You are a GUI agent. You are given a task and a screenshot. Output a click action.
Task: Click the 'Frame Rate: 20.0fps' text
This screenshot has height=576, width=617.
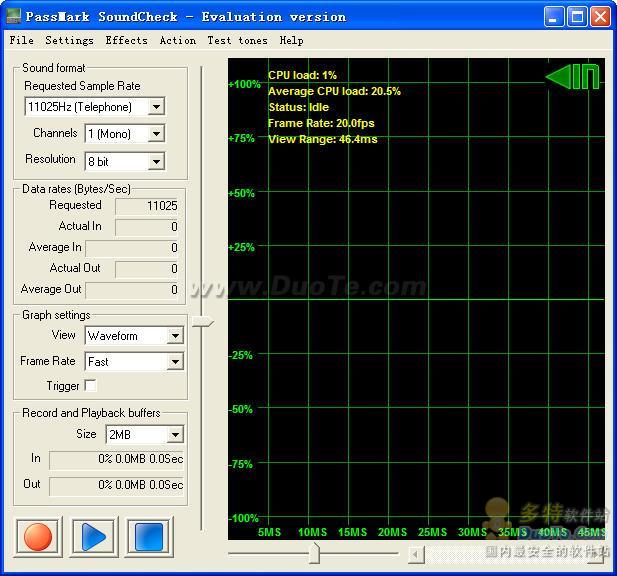click(321, 123)
